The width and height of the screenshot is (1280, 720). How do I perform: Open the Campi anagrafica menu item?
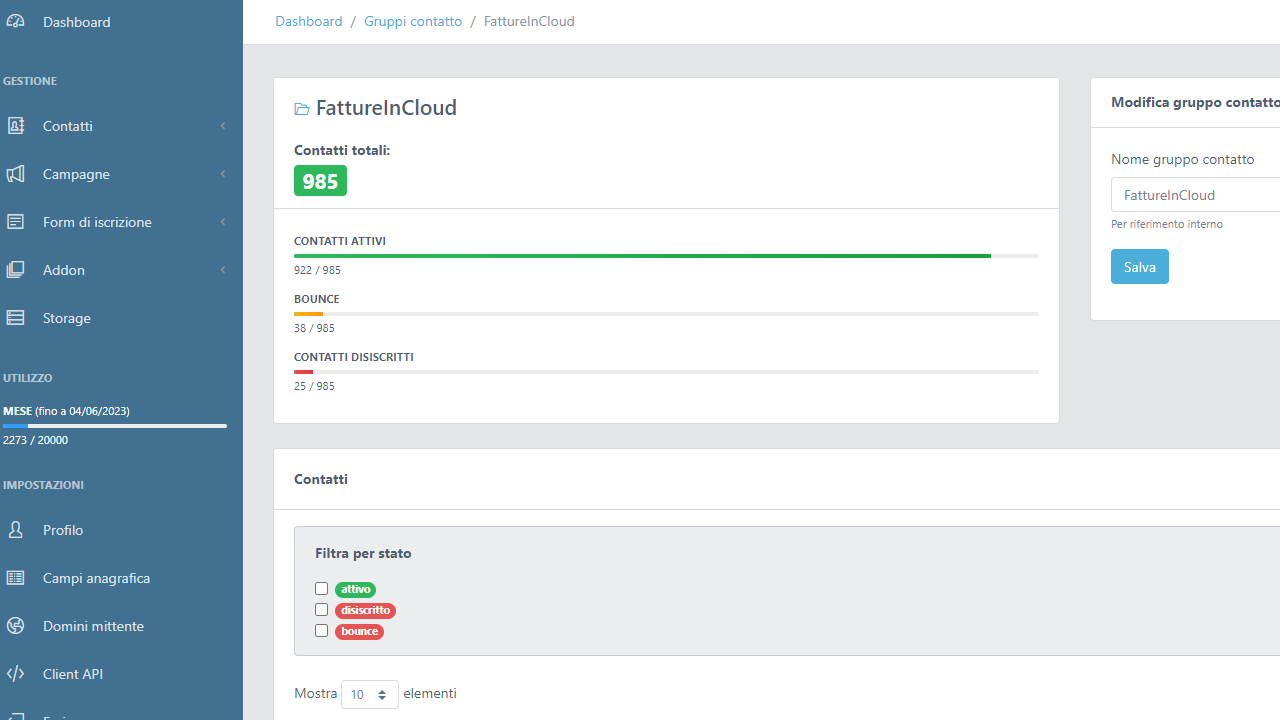tap(121, 577)
